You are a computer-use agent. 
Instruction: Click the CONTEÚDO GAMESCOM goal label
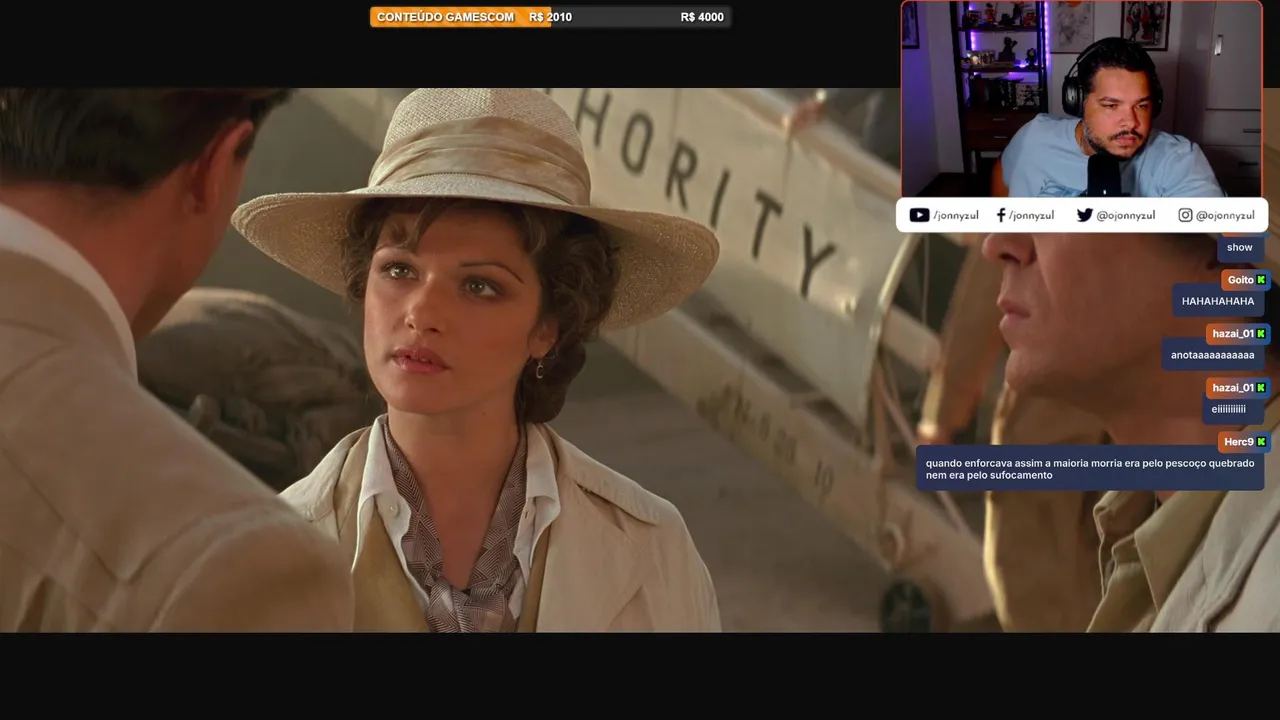click(x=445, y=17)
